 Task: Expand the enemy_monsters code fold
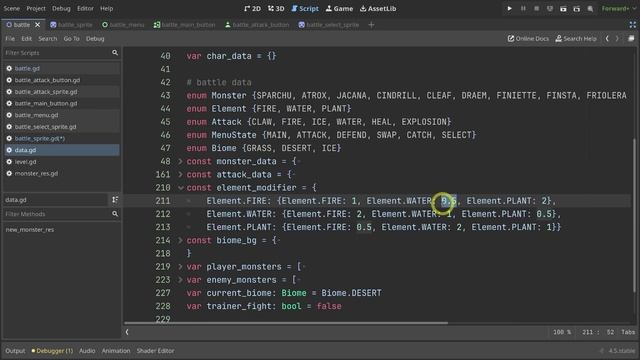[x=180, y=280]
